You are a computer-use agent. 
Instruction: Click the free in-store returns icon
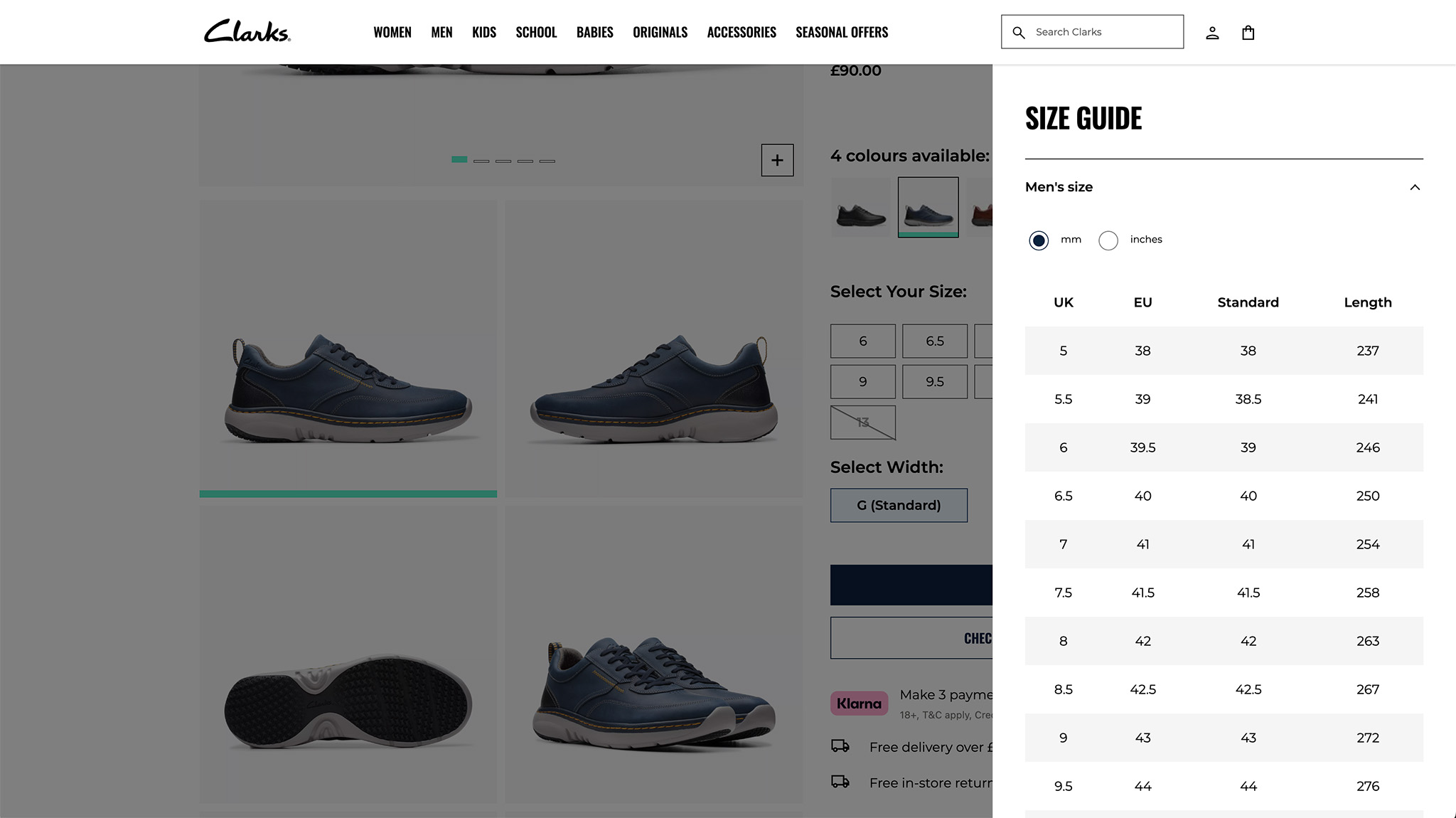click(x=839, y=783)
